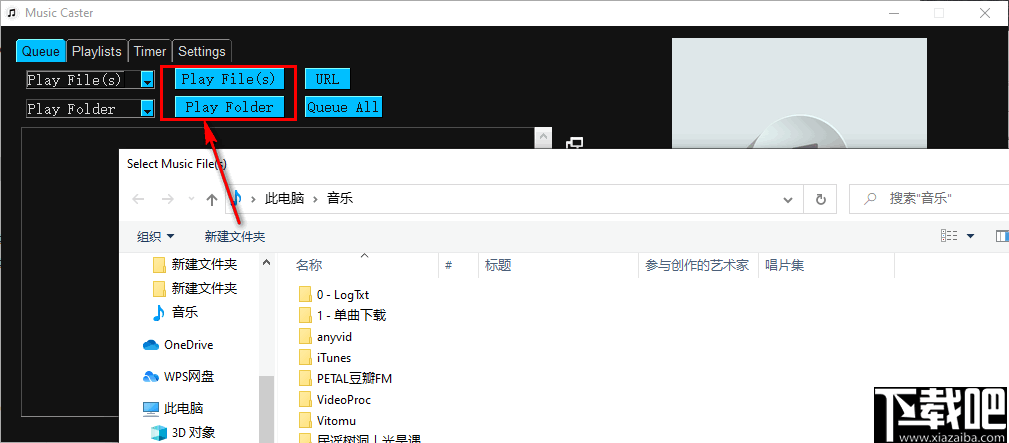The image size is (1009, 443).
Task: Open recent locations dropdown chevron
Action: [x=191, y=200]
